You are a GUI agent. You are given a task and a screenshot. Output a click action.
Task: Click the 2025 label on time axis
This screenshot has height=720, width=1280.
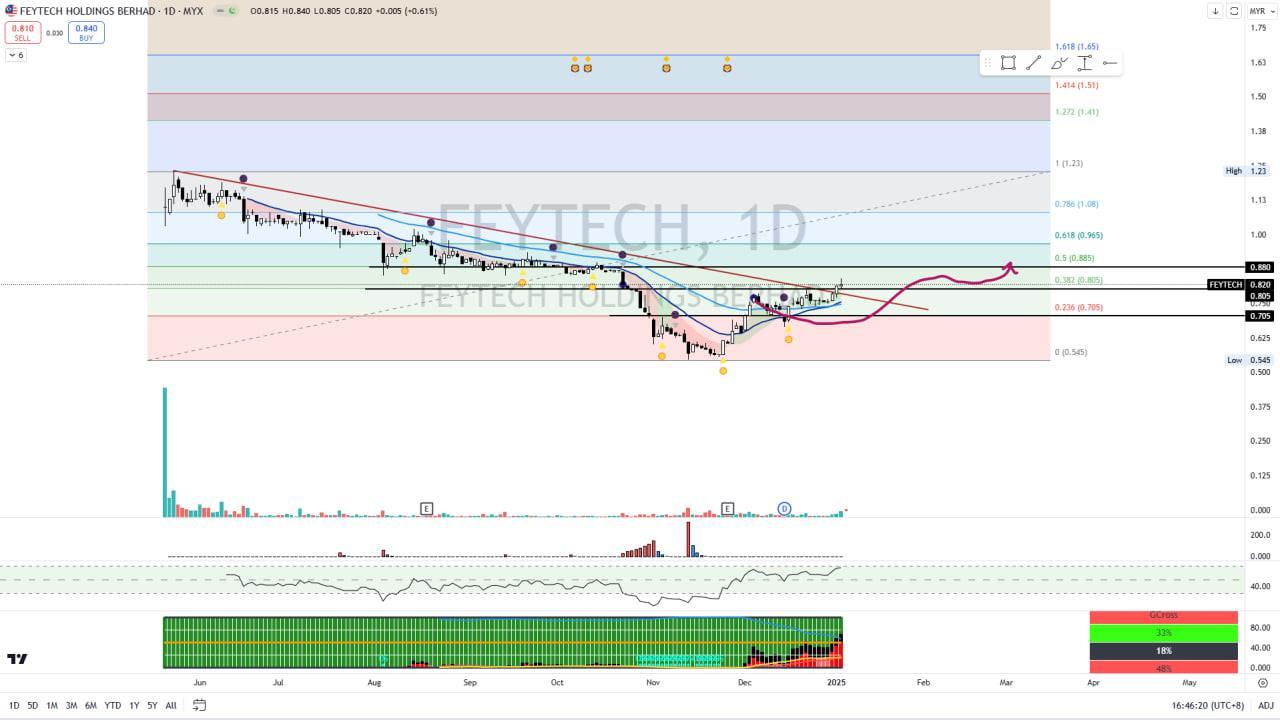click(837, 682)
